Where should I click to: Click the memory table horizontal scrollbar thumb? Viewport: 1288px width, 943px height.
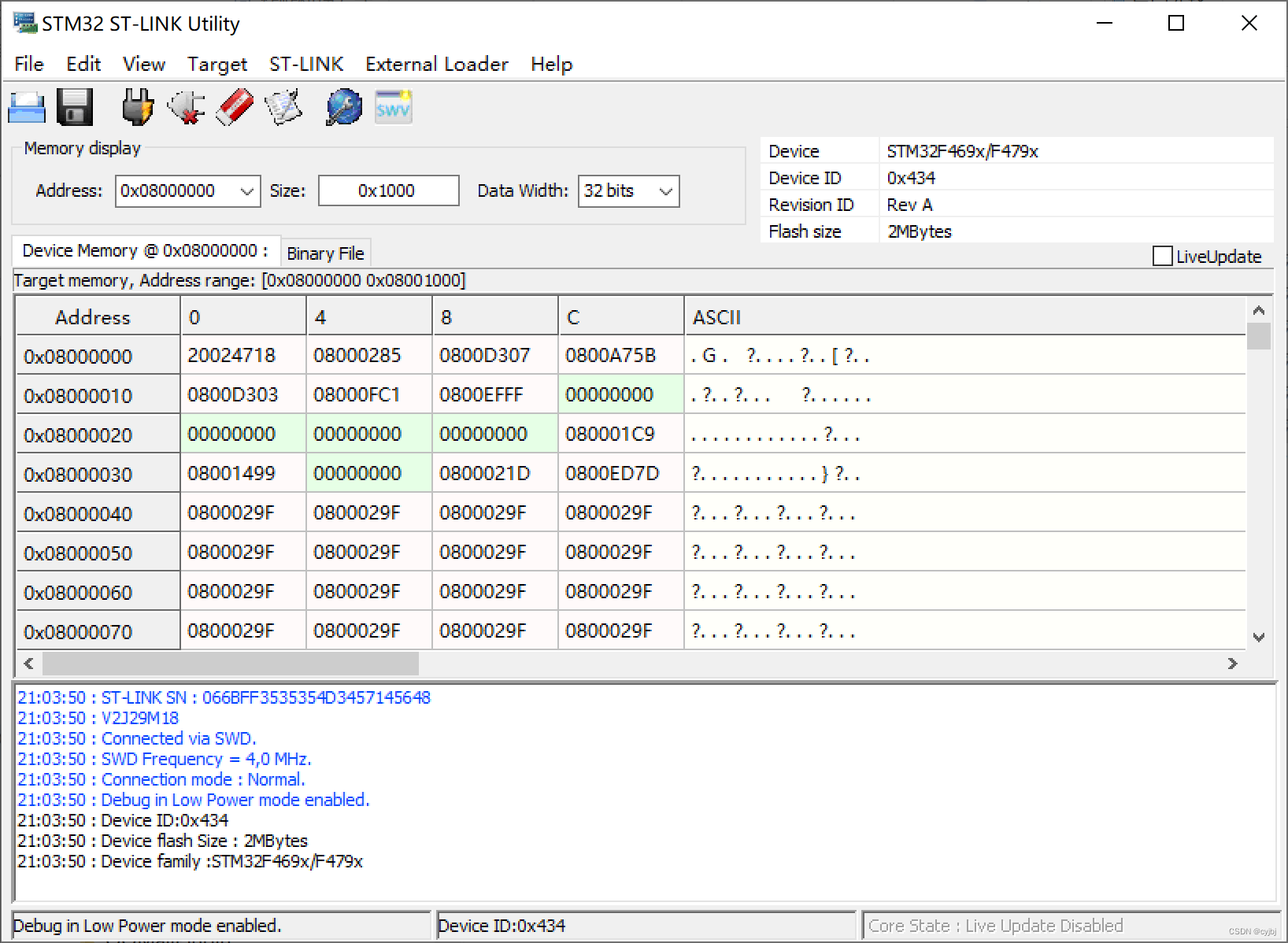[230, 664]
